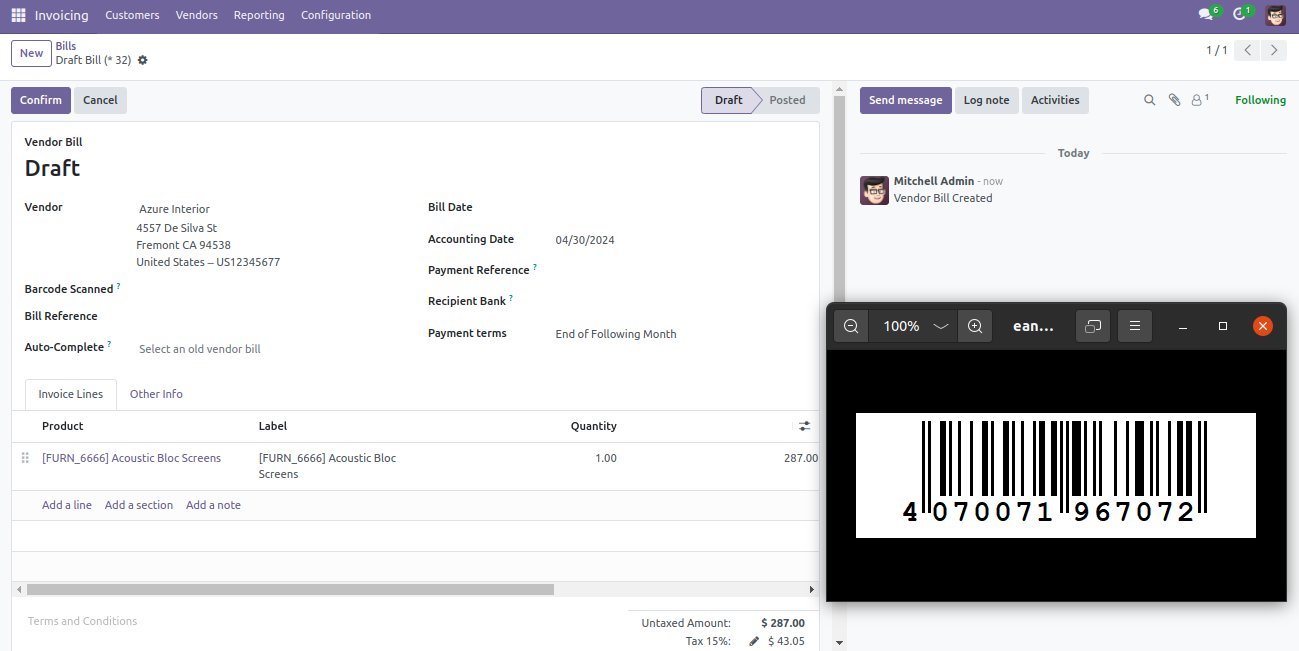Edit the Tax 15% pencil icon

[x=754, y=641]
